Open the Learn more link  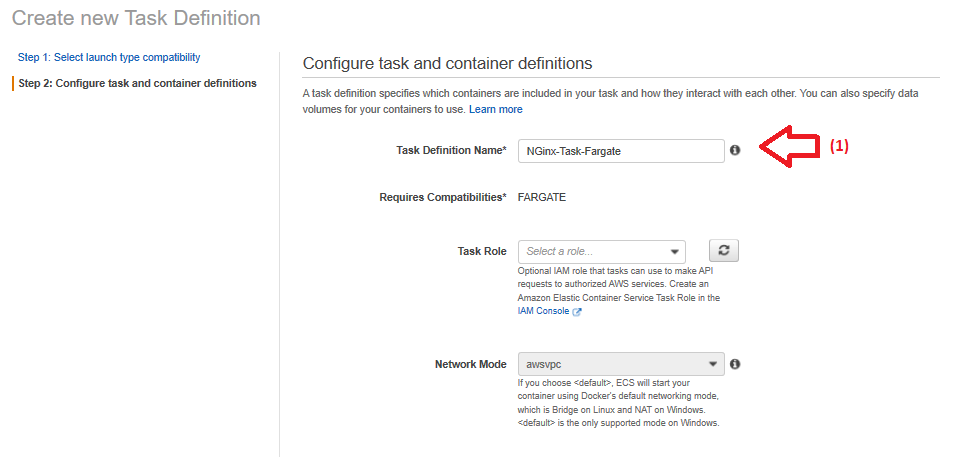(495, 109)
